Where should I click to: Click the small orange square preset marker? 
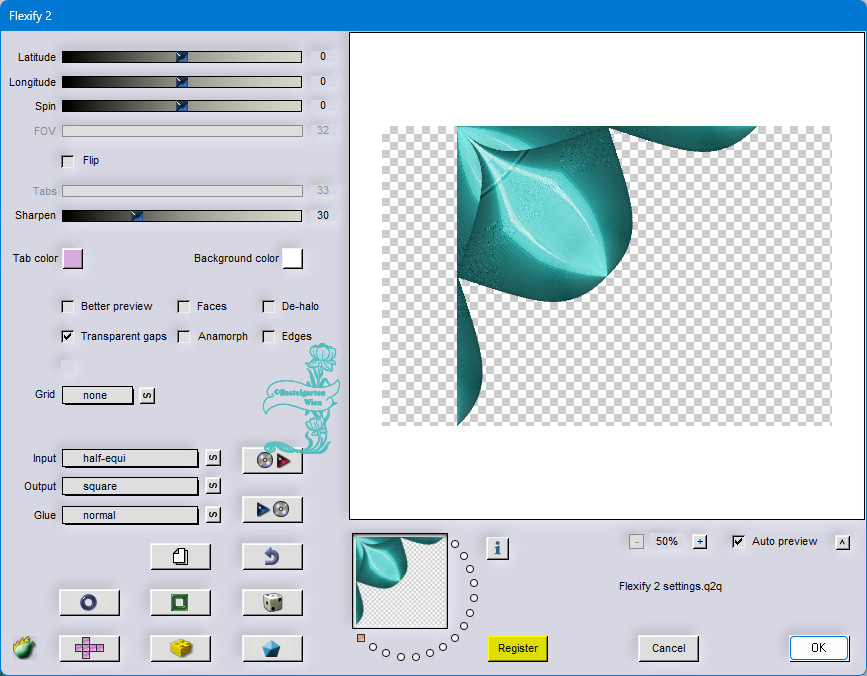[x=361, y=638]
